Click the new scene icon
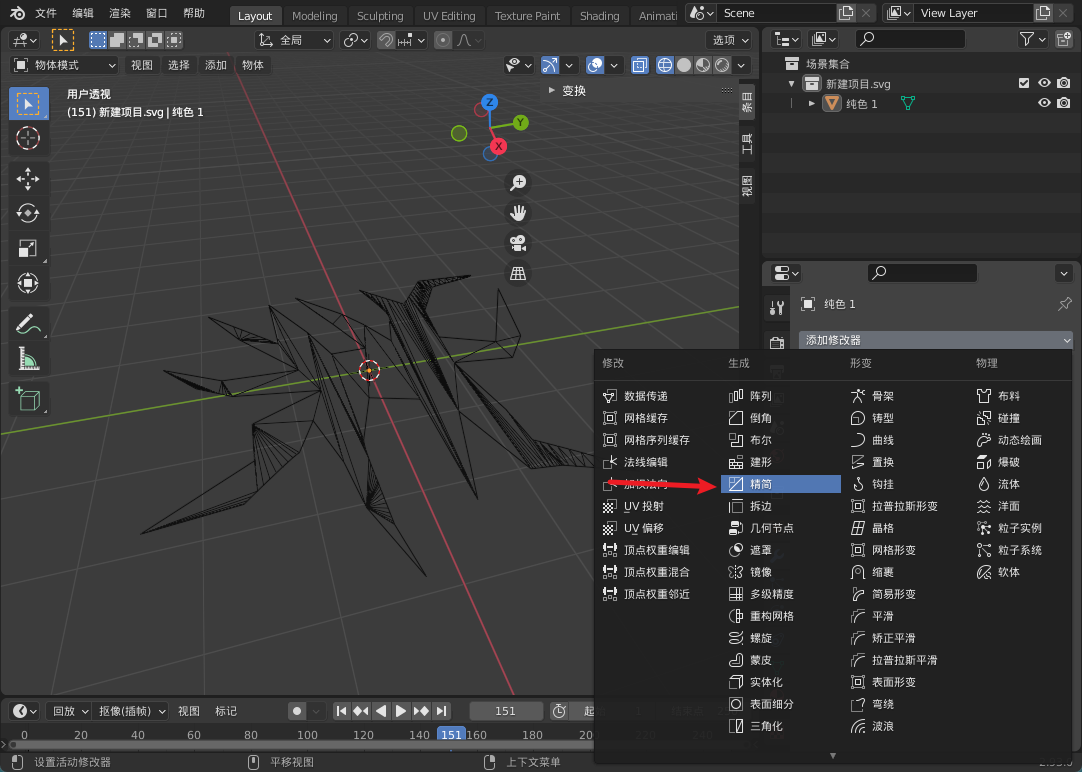The height and width of the screenshot is (772, 1082). coord(845,13)
